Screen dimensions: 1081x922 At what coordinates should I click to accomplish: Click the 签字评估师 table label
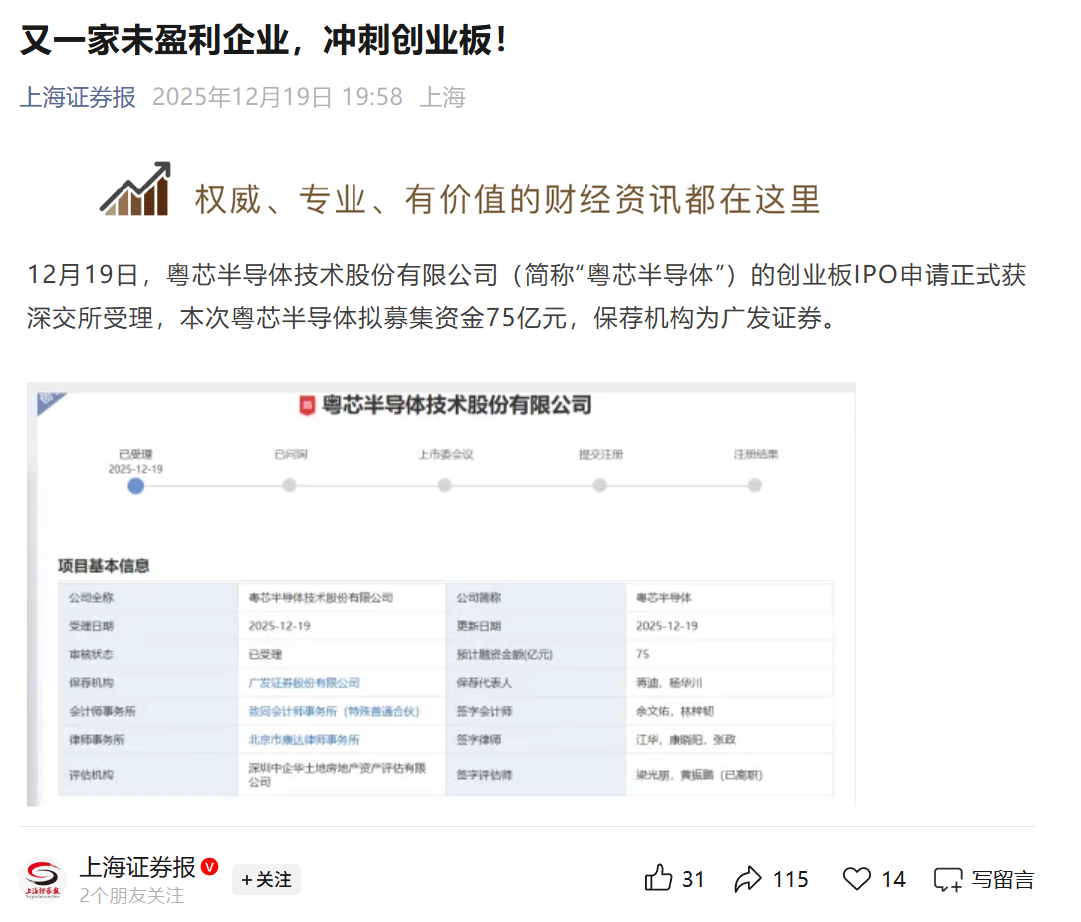pyautogui.click(x=484, y=775)
